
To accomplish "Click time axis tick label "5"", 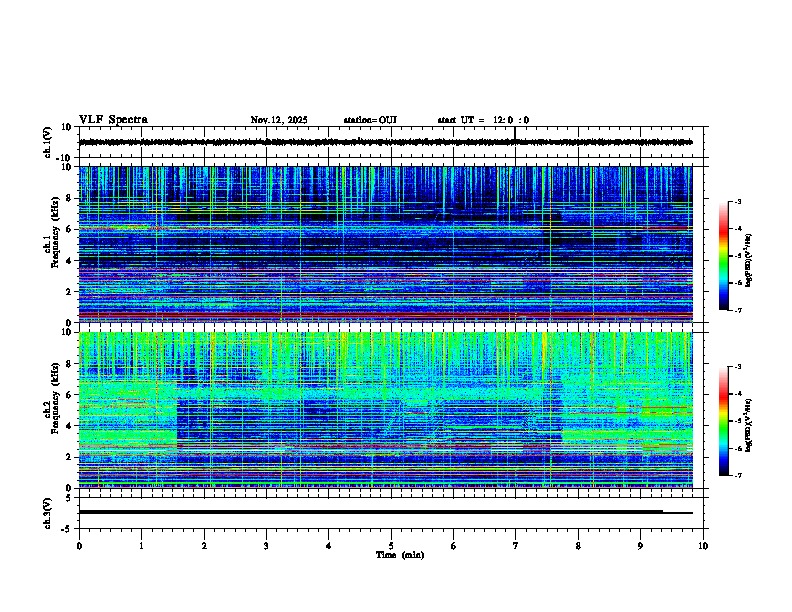I will click(x=391, y=546).
